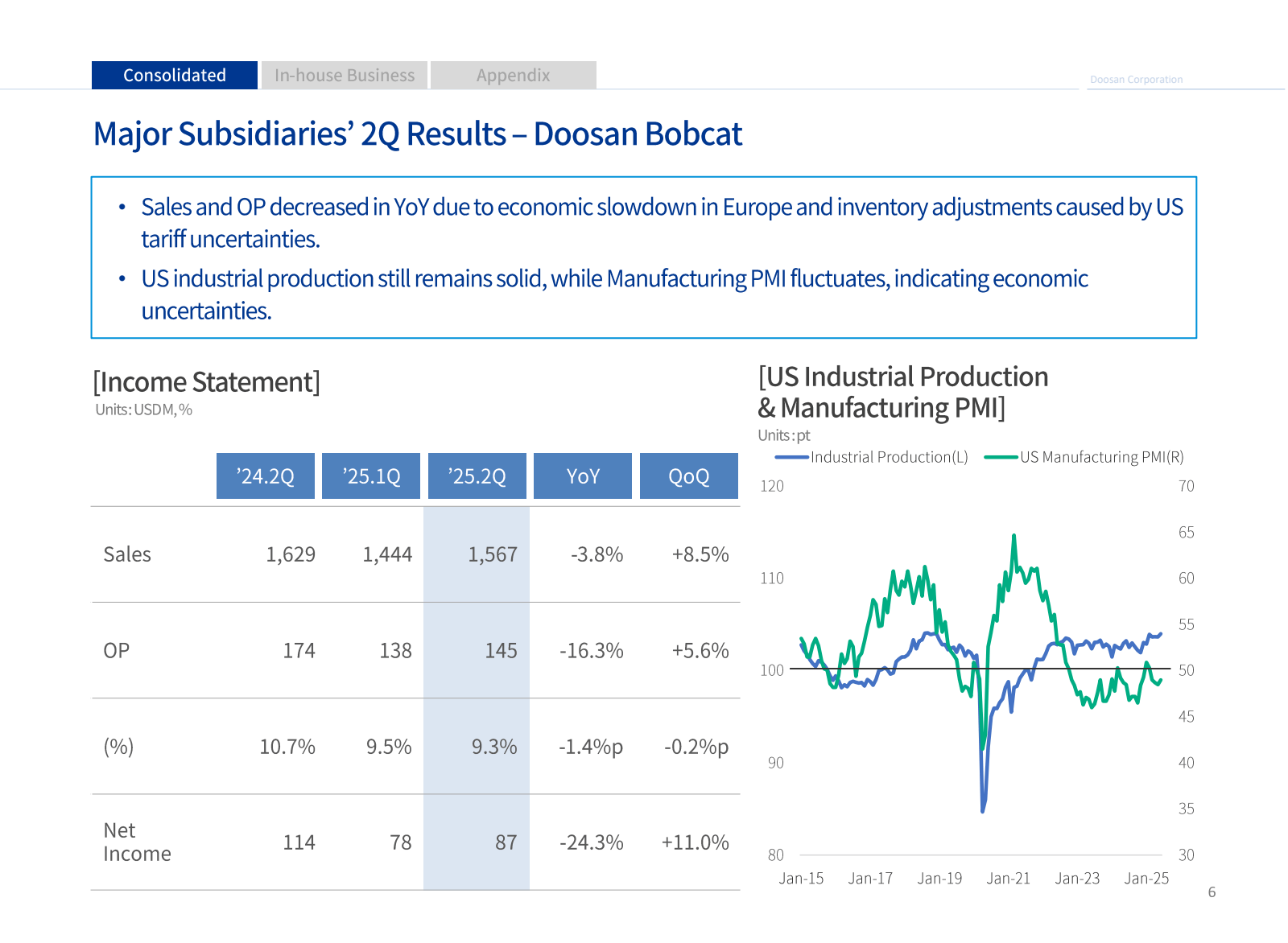Select the '25.1Q column header
This screenshot has width=1288, height=943.
371,476
